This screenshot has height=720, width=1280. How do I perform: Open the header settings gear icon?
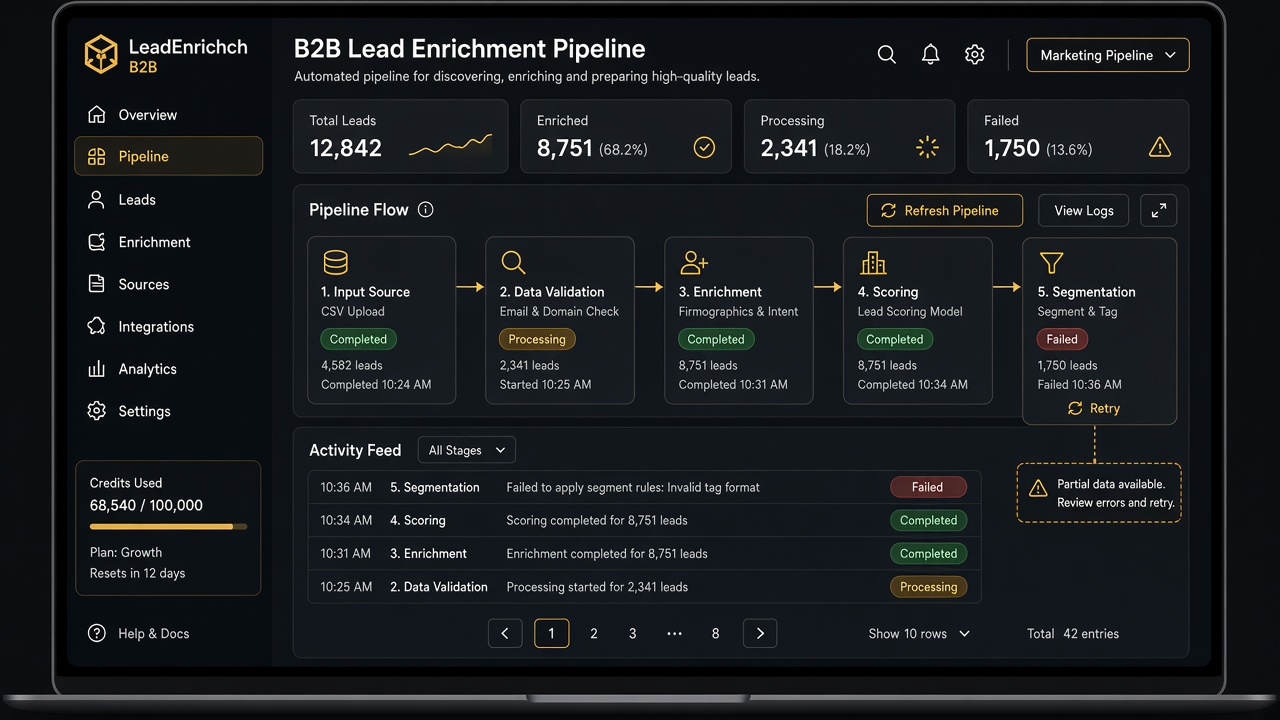pyautogui.click(x=975, y=55)
